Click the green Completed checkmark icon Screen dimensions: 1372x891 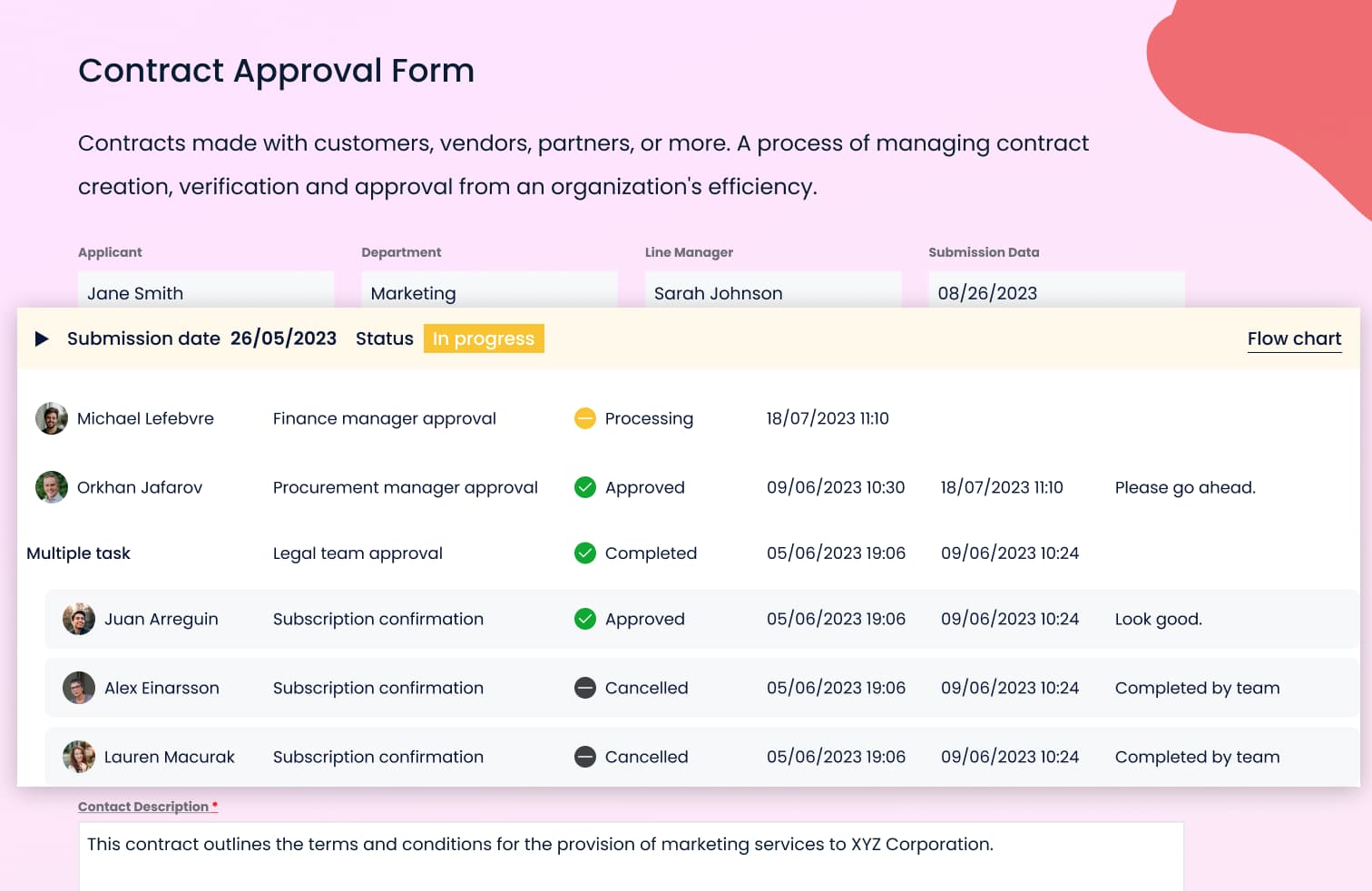(585, 553)
